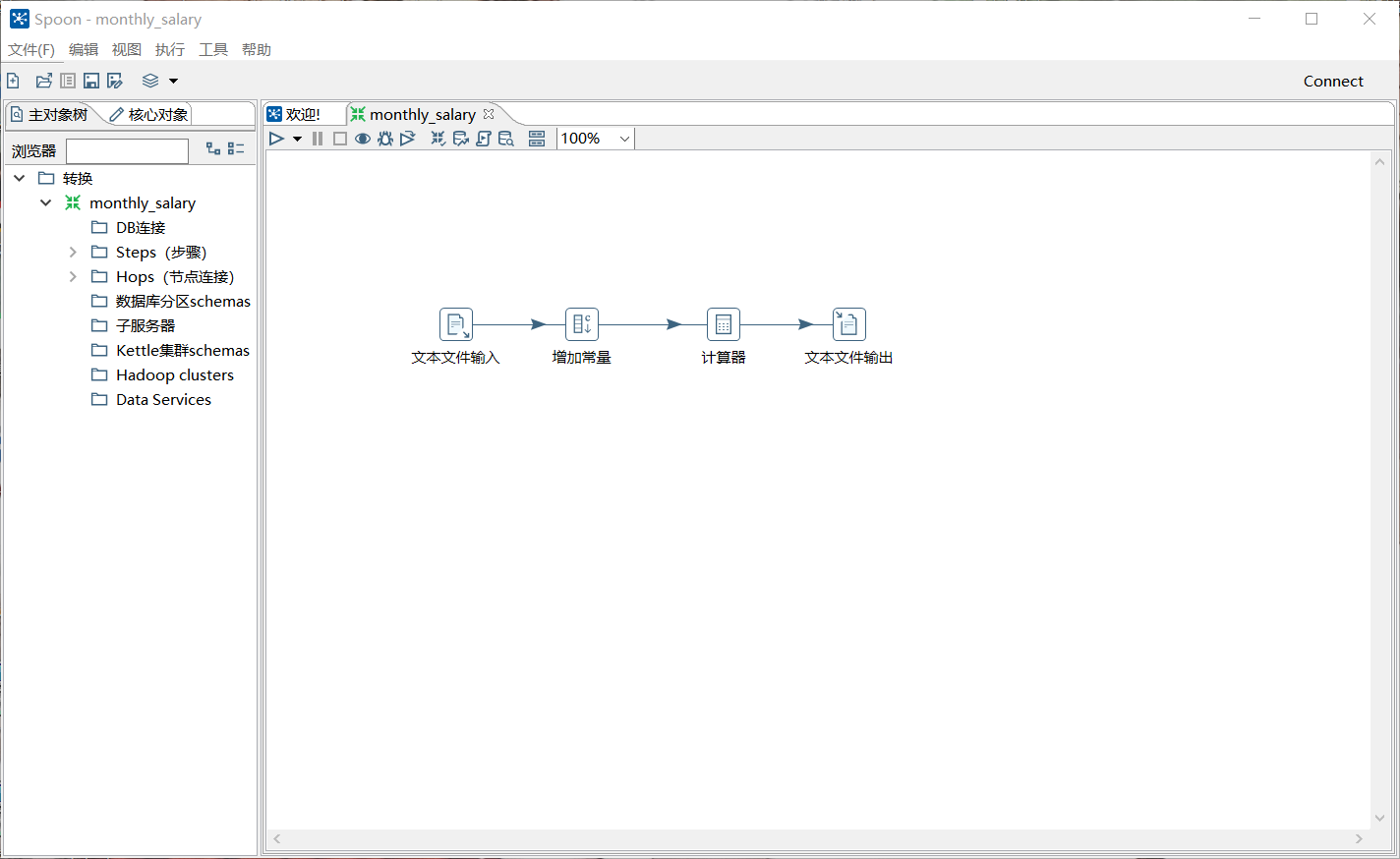The image size is (1400, 859).
Task: Collapse all tree nodes icon
Action: point(236,148)
